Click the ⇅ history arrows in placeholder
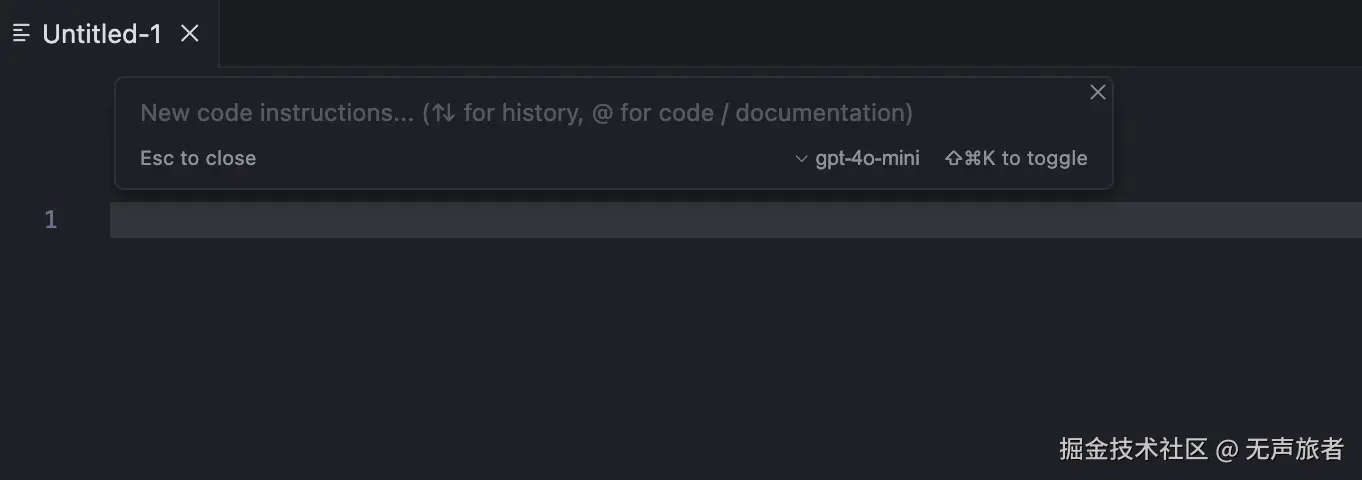This screenshot has width=1362, height=480. pos(443,113)
